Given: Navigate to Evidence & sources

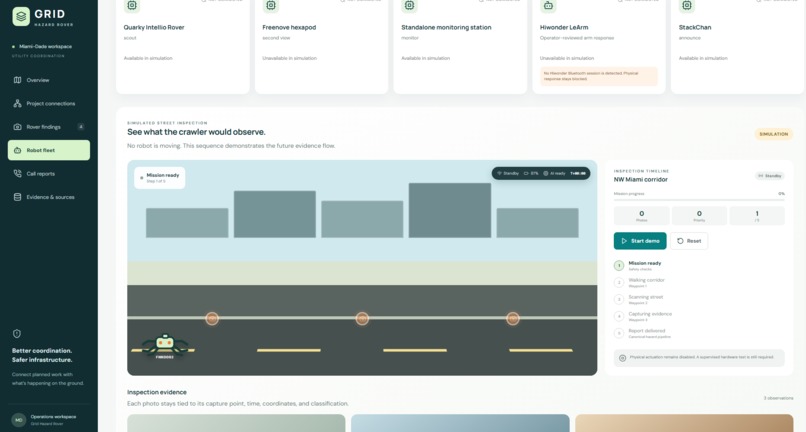Looking at the screenshot, I should (49, 197).
